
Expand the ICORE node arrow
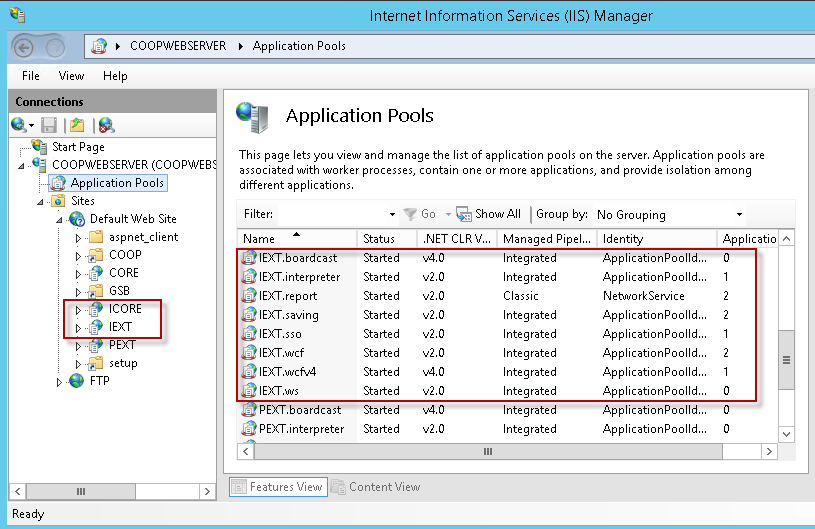point(78,310)
